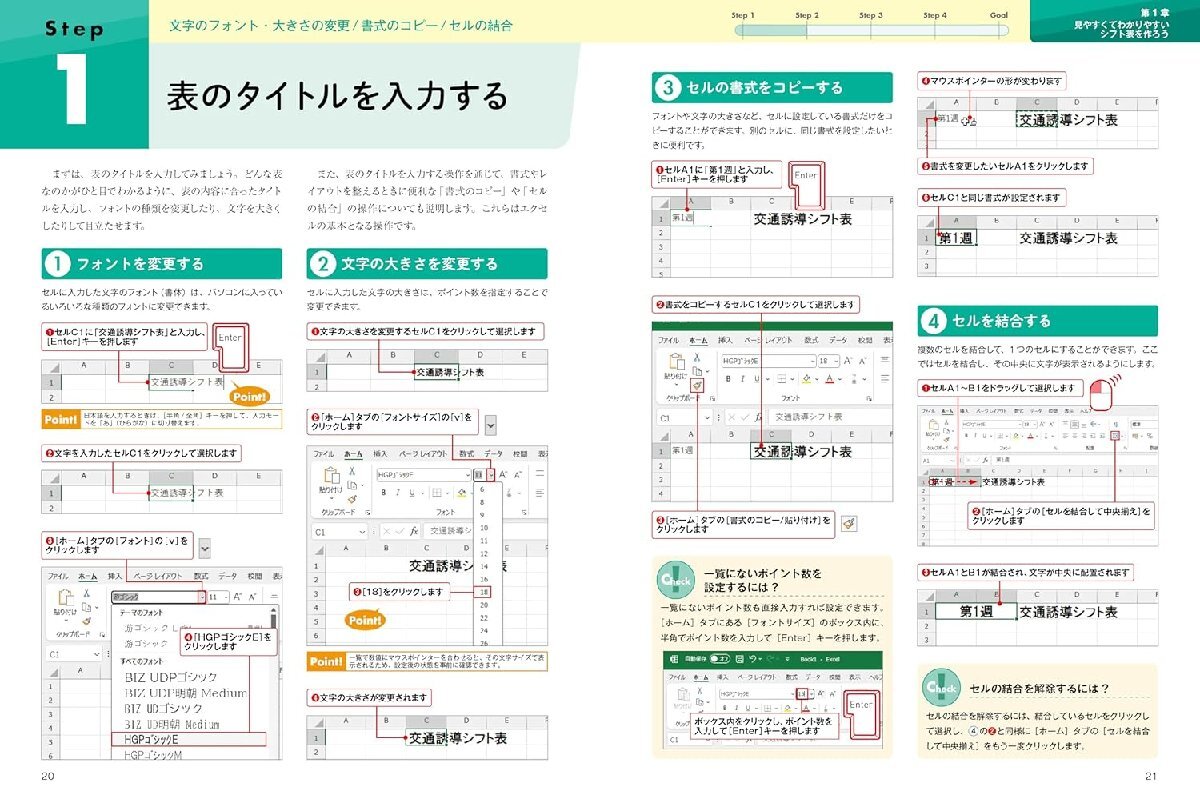1200x795 pixels.
Task: Click the Borders icon in the section 3 ribbon
Action: [x=781, y=379]
